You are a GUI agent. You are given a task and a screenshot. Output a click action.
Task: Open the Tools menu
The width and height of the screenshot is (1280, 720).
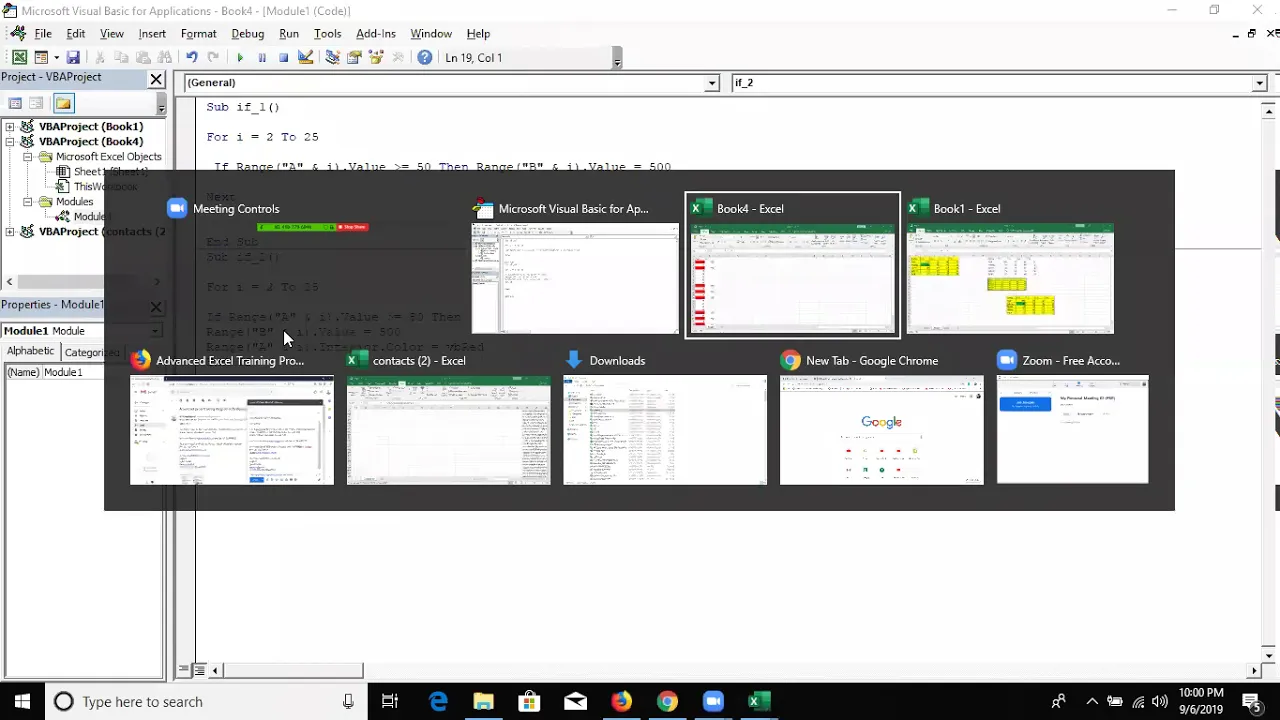click(328, 34)
